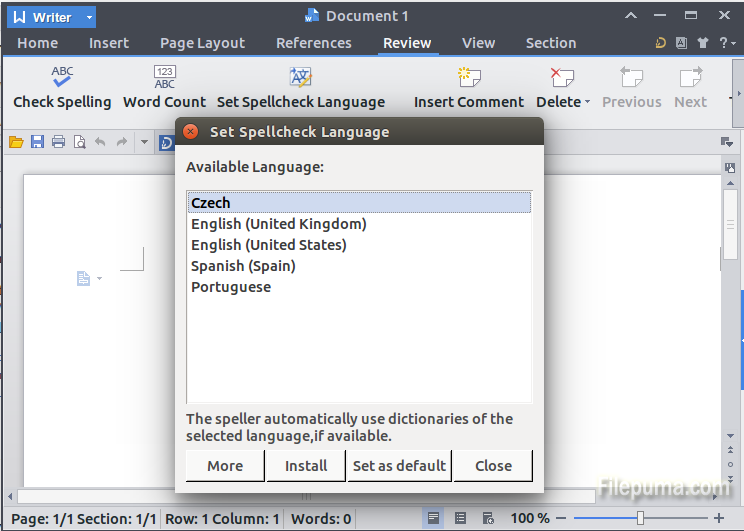The width and height of the screenshot is (744, 531).
Task: Print the document using printer icon
Action: pyautogui.click(x=58, y=142)
